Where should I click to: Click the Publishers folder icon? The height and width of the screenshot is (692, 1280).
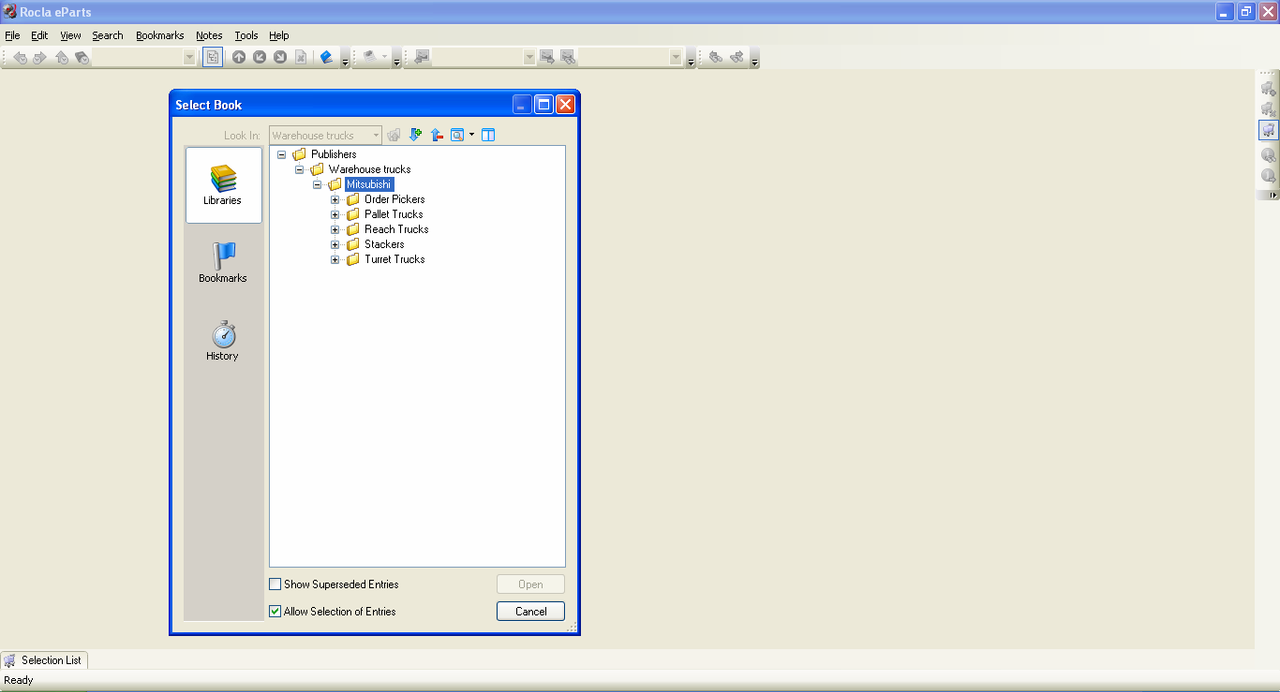(x=300, y=154)
